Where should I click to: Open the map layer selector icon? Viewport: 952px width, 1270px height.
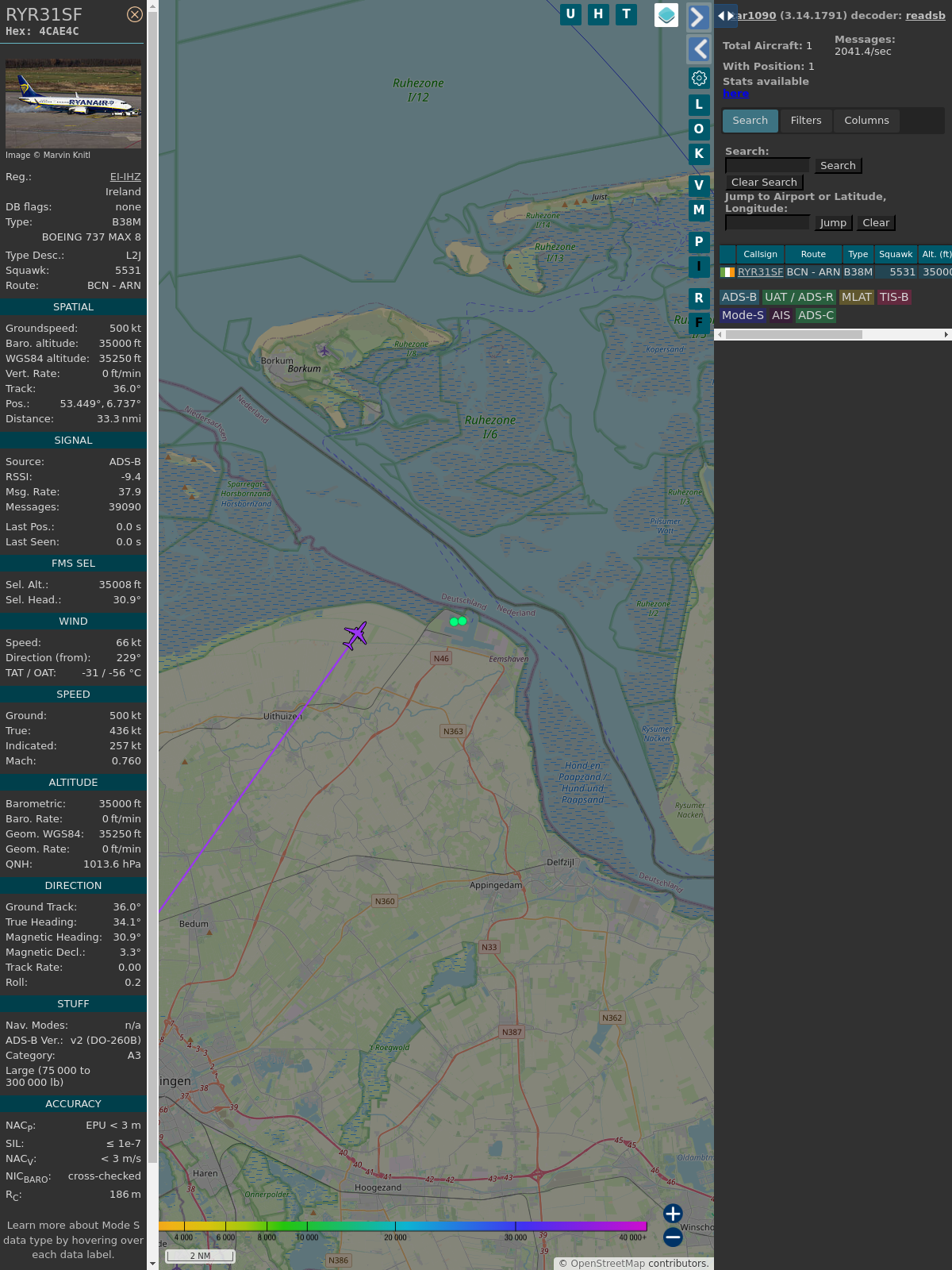[x=666, y=15]
